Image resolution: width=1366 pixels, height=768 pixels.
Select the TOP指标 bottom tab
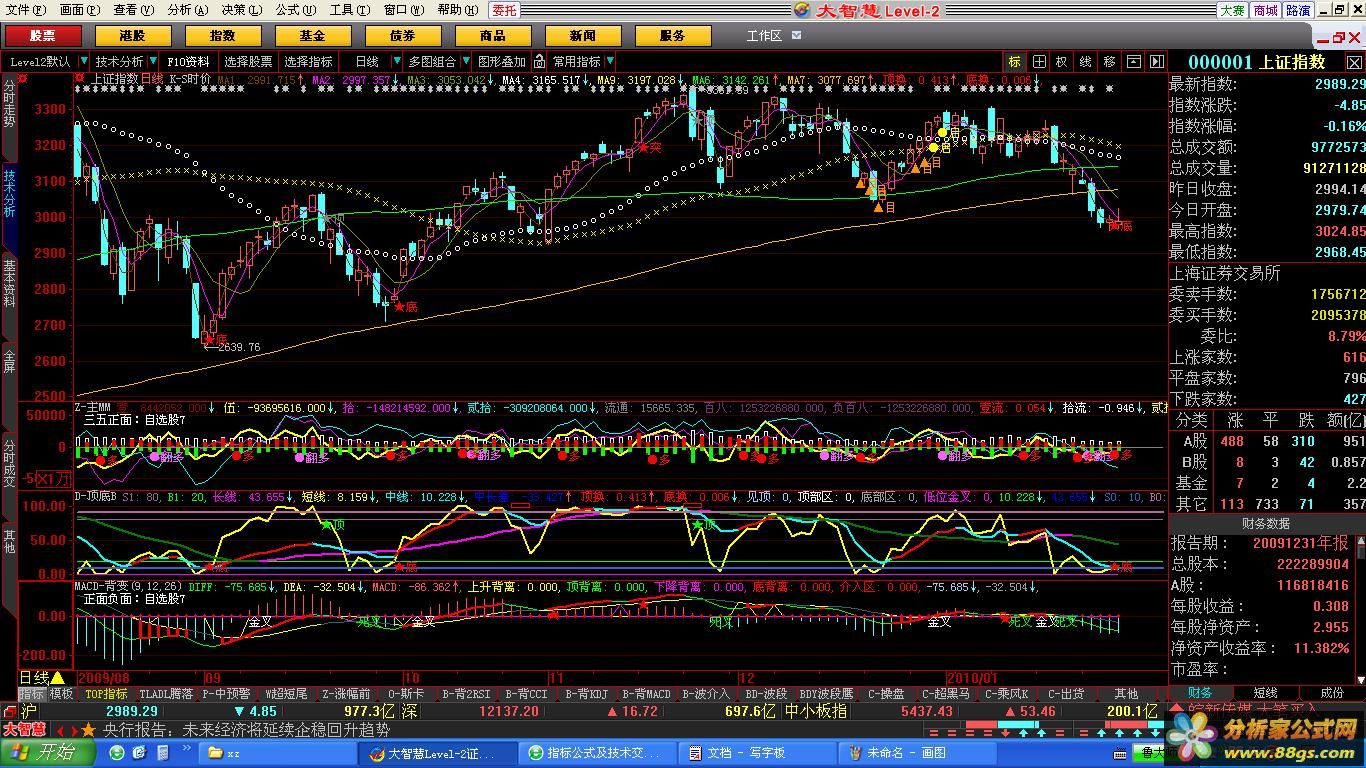(106, 693)
